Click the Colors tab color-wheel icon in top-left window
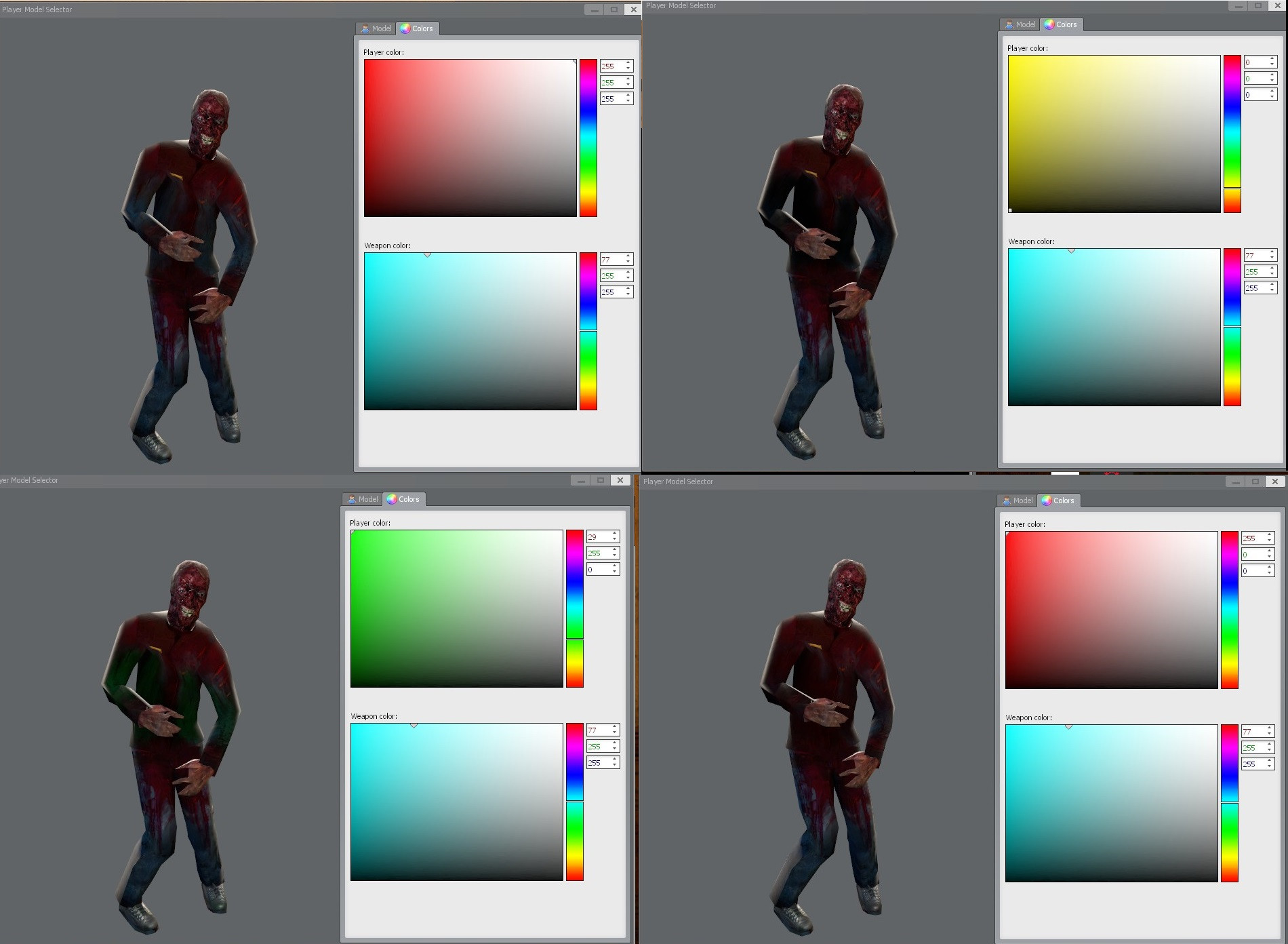This screenshot has width=1288, height=944. (407, 28)
